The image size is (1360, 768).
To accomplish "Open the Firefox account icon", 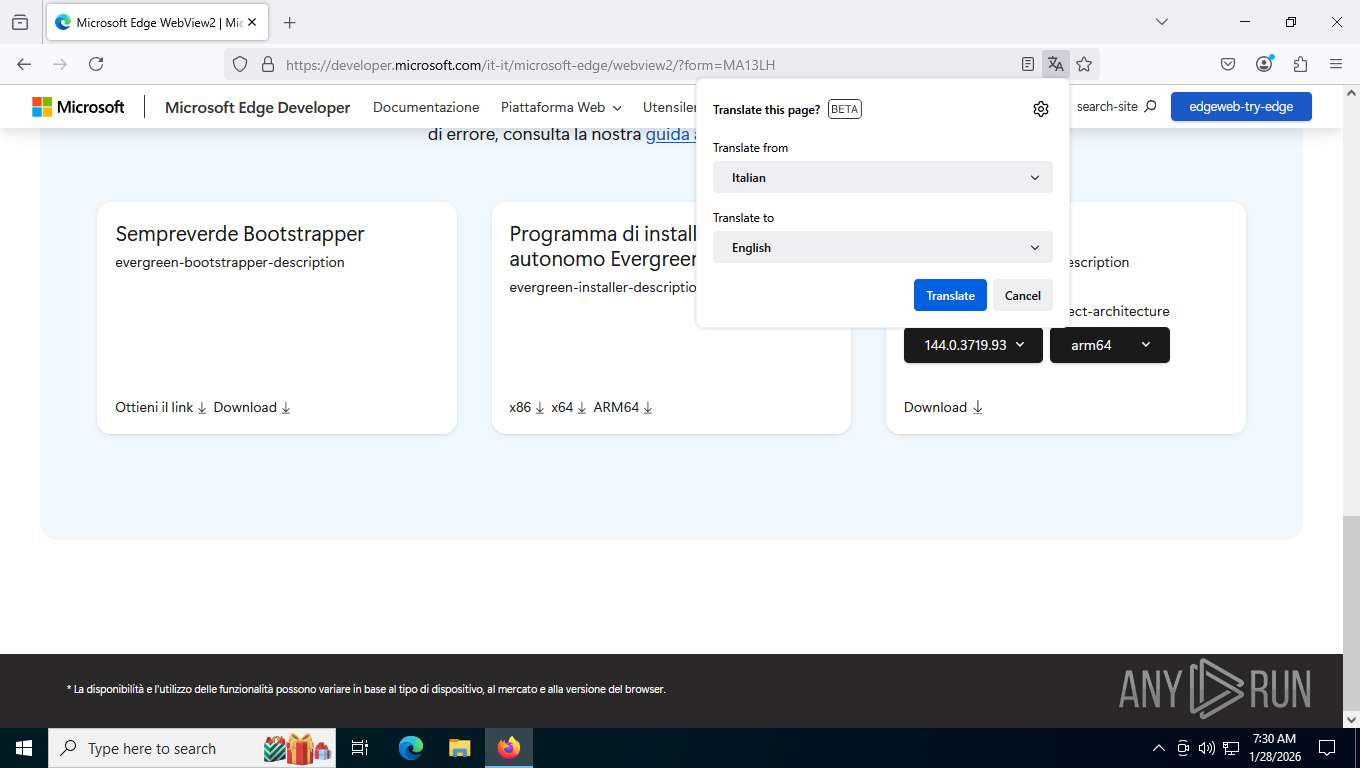I will coord(1264,64).
